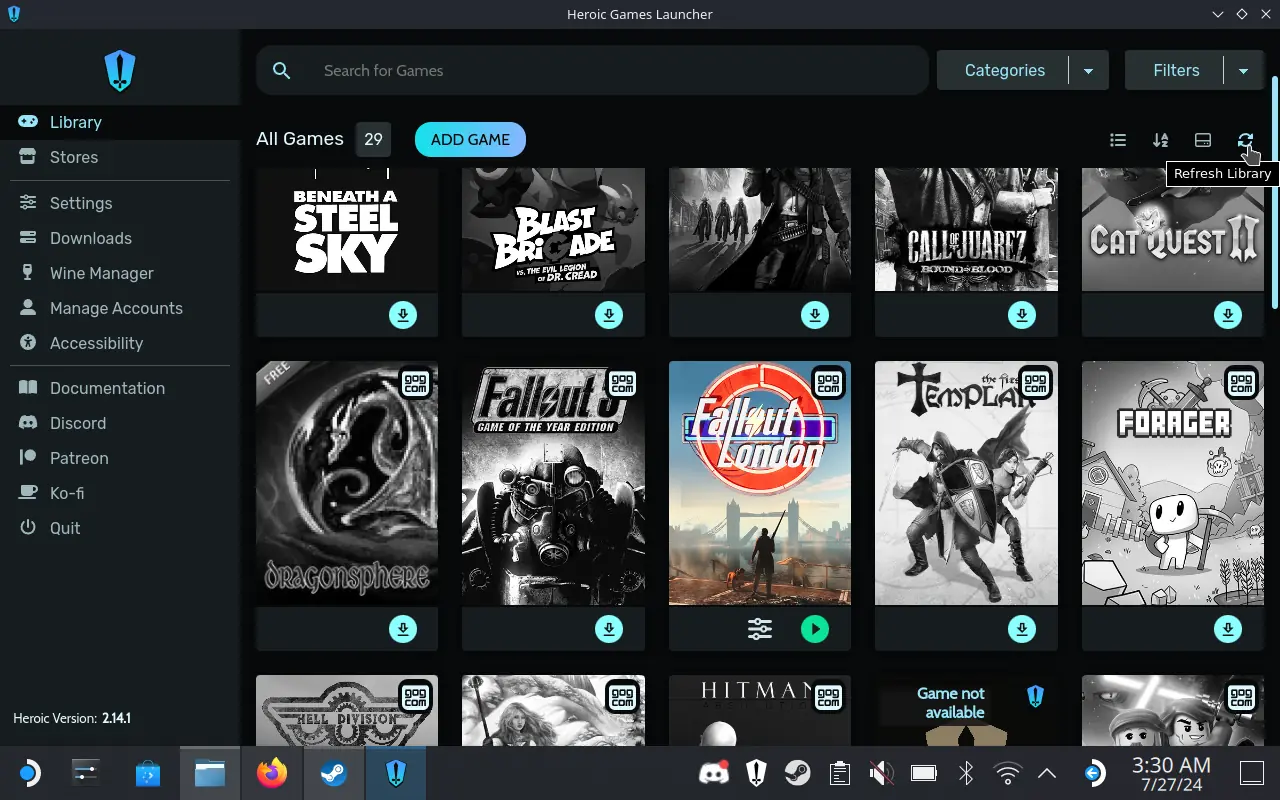Show hidden system tray icons chevron
1280x800 pixels.
click(x=1047, y=773)
